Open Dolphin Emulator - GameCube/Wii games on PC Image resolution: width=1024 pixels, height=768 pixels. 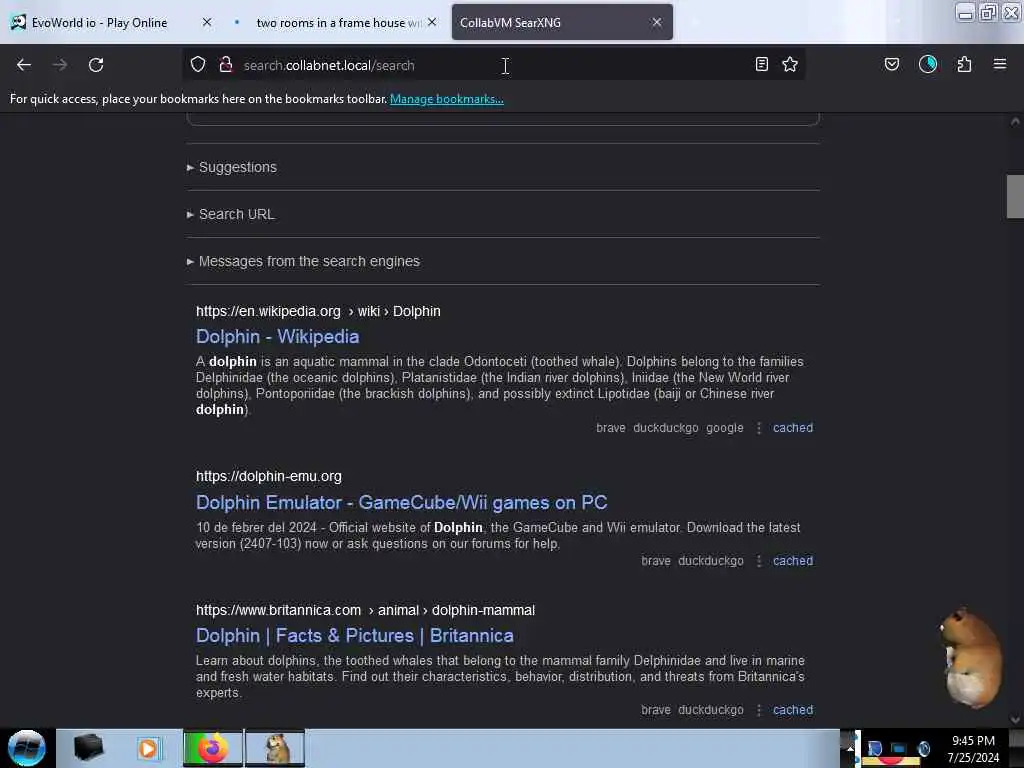402,503
